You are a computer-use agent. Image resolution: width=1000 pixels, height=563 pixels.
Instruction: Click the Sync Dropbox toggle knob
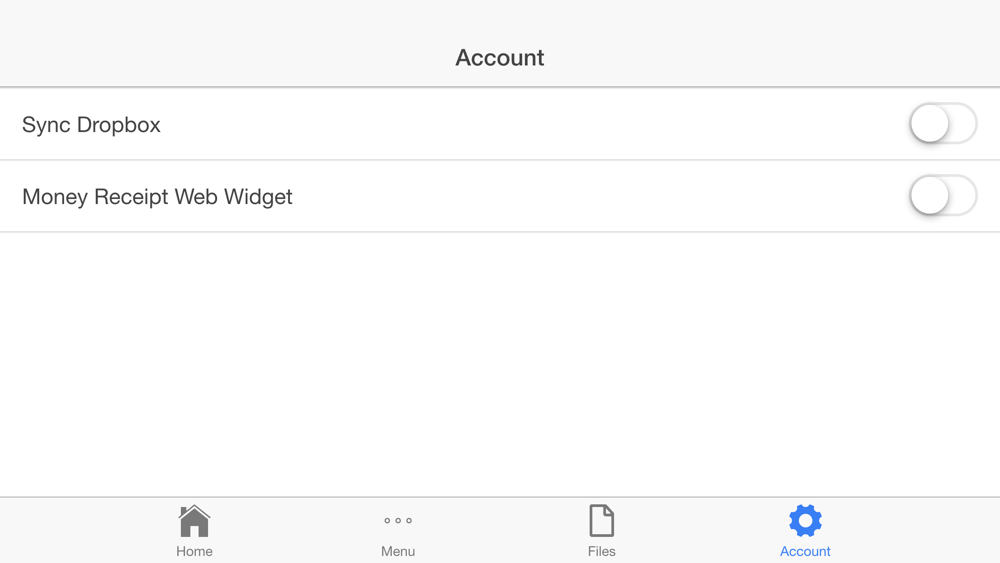click(x=930, y=124)
